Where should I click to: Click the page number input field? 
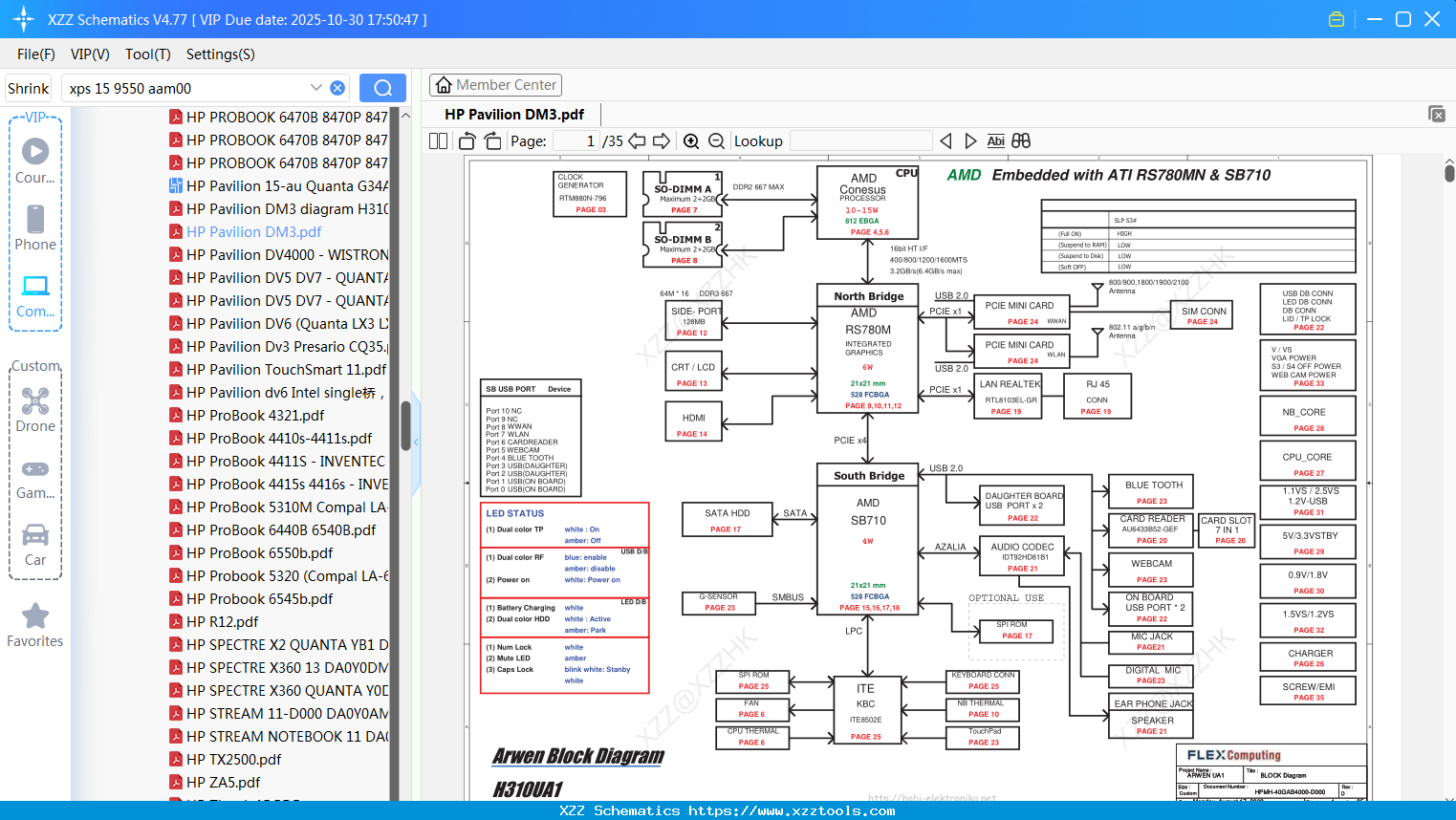[x=576, y=140]
